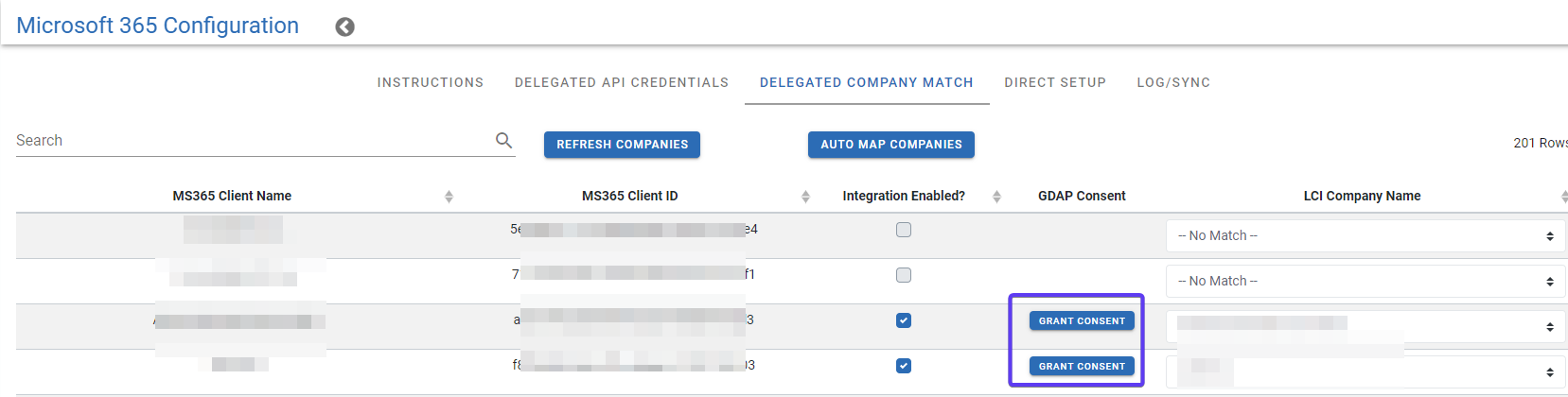Grant consent for the client ID starting with f8
1568x397 pixels.
pos(1082,366)
